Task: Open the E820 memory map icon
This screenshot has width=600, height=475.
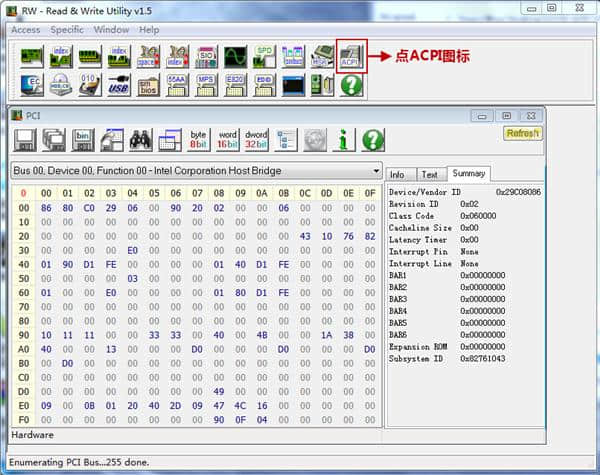Action: 235,85
